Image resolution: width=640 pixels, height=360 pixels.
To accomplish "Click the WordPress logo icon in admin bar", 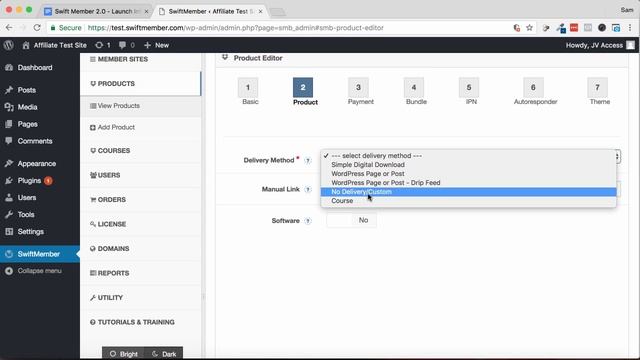I will click(x=9, y=45).
